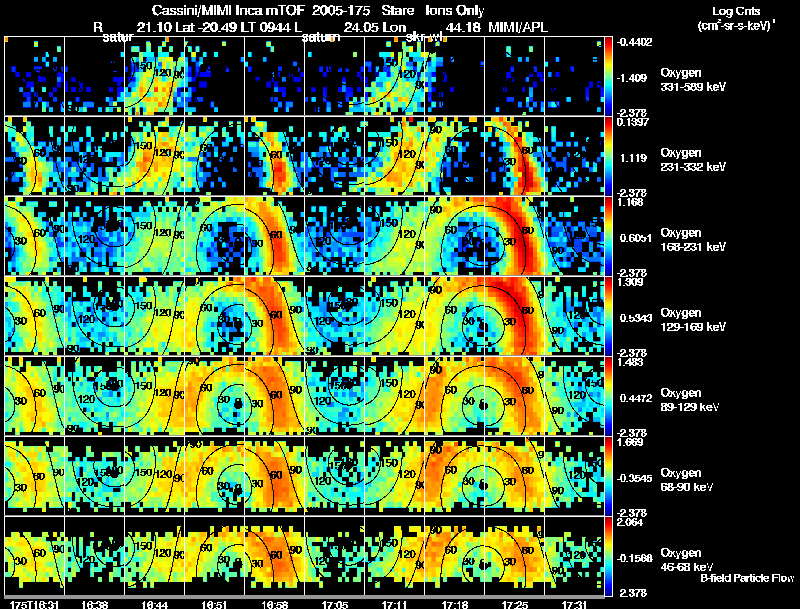Select the '24.05' header value
800x609 pixels.
pos(361,27)
